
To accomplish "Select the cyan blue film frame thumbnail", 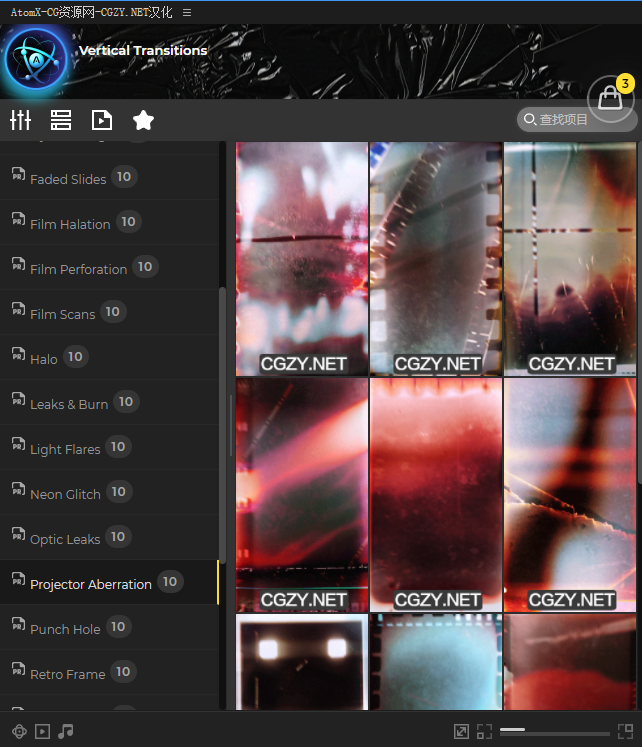I will [436, 662].
